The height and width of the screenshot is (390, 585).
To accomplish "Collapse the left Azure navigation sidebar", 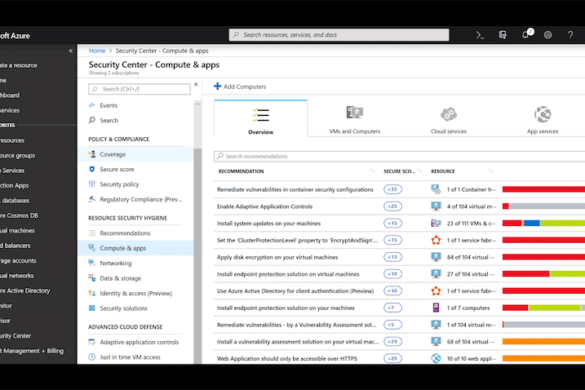I will 71,51.
